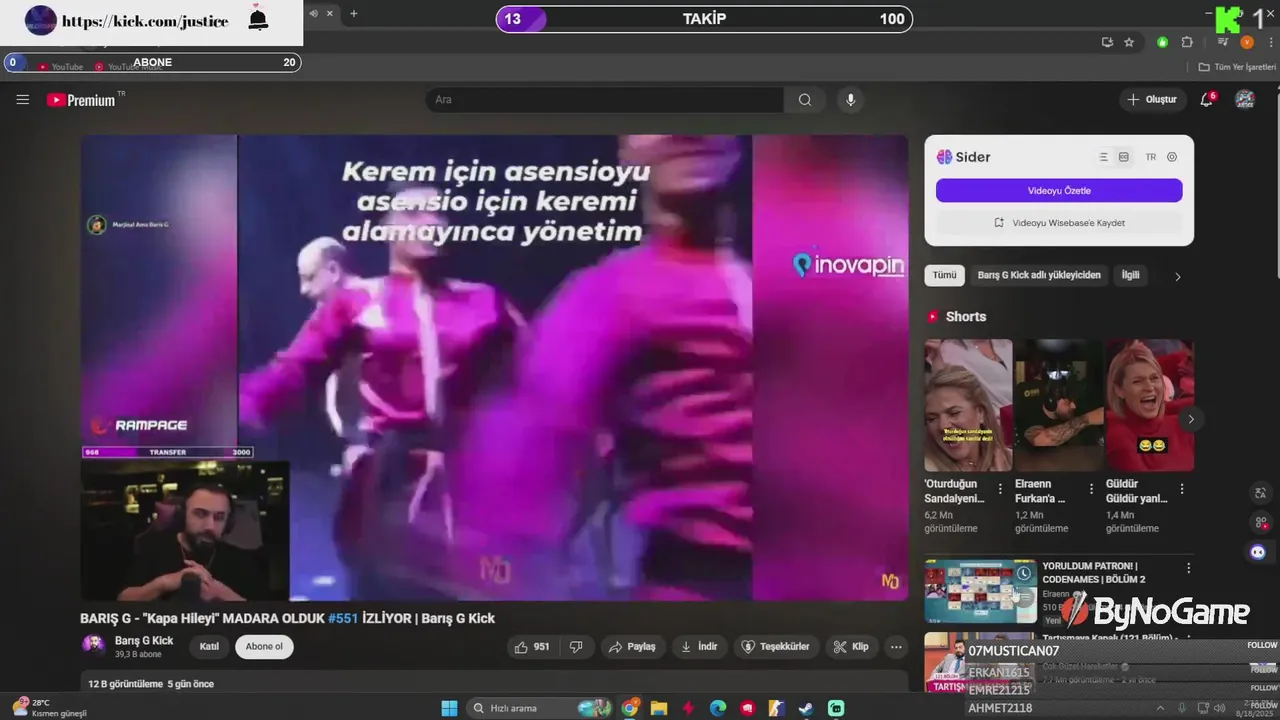Click the search magnifier button
Image resolution: width=1280 pixels, height=720 pixels.
(x=805, y=100)
